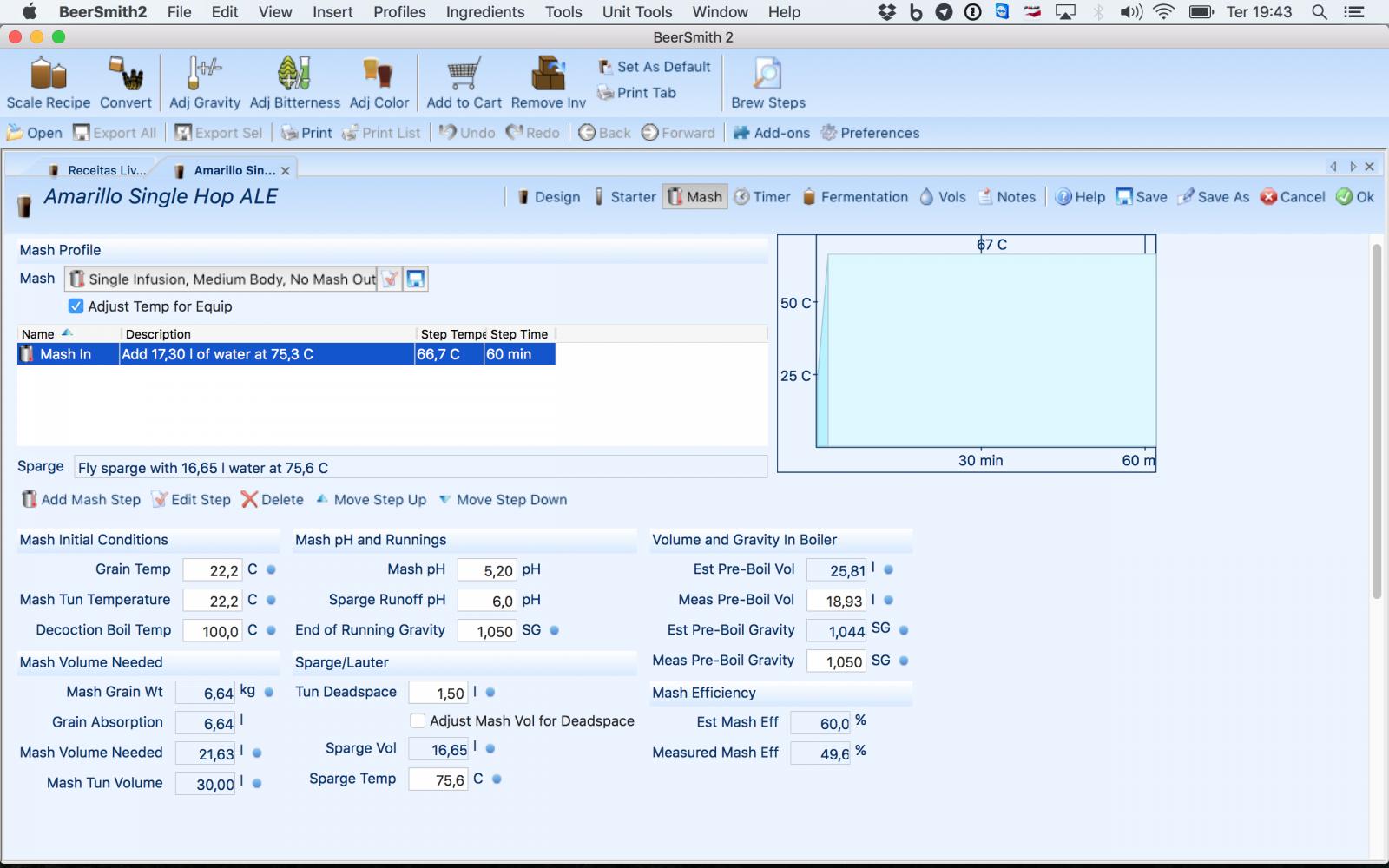Edit Decoction Boil Temp field

click(x=213, y=631)
